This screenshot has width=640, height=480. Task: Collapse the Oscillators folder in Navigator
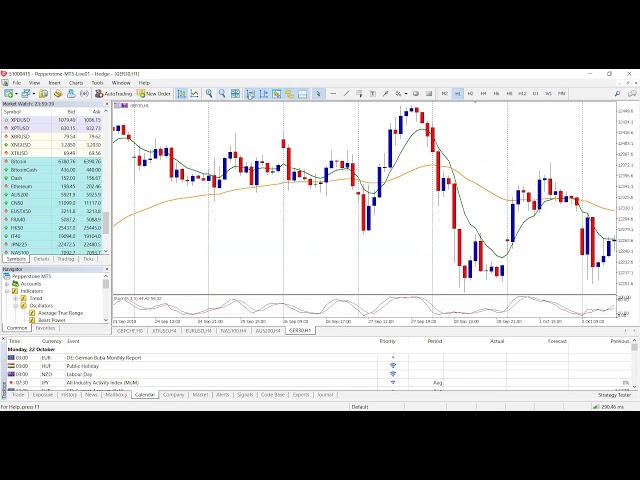[16, 305]
